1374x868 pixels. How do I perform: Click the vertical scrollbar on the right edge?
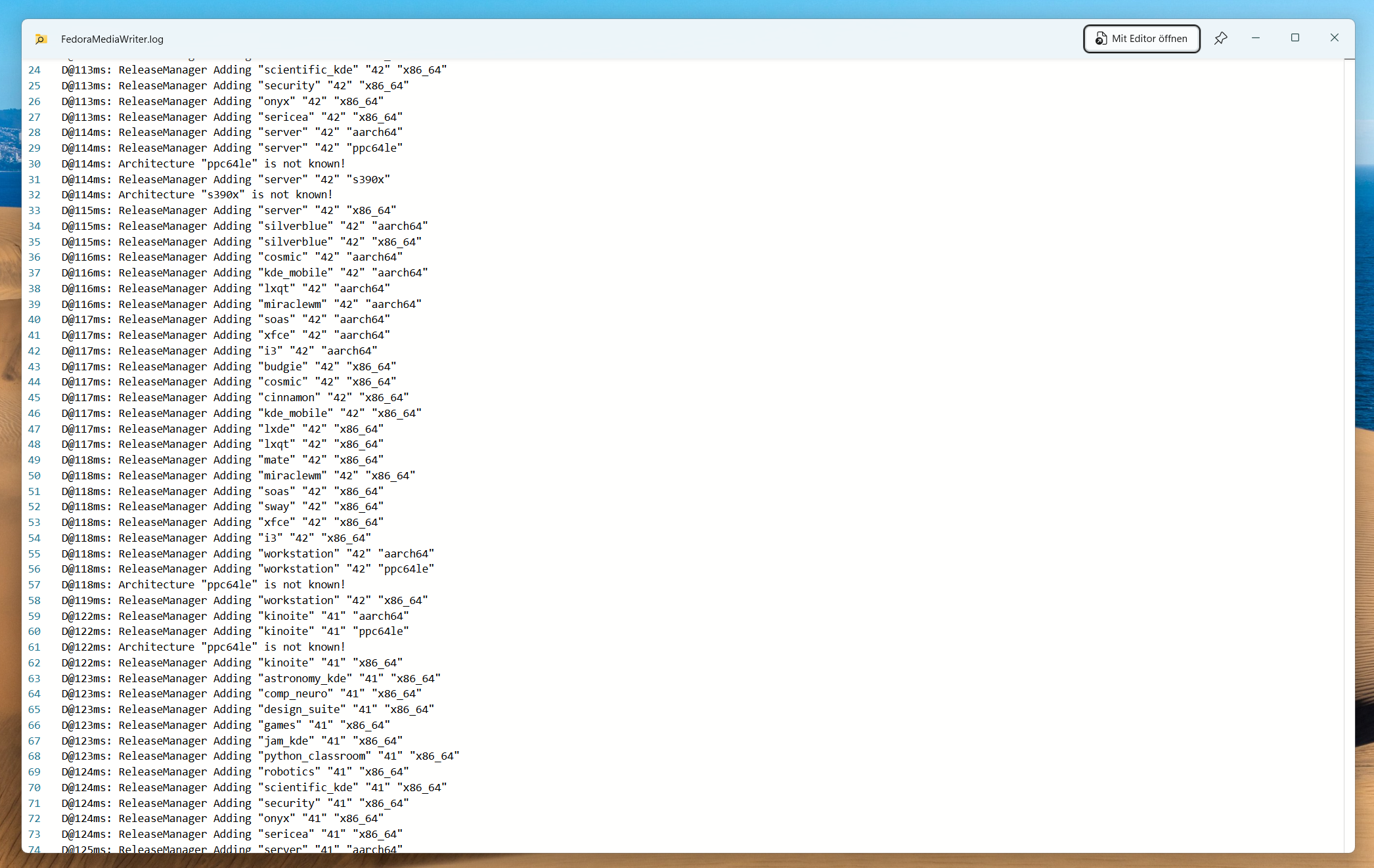point(1349,456)
